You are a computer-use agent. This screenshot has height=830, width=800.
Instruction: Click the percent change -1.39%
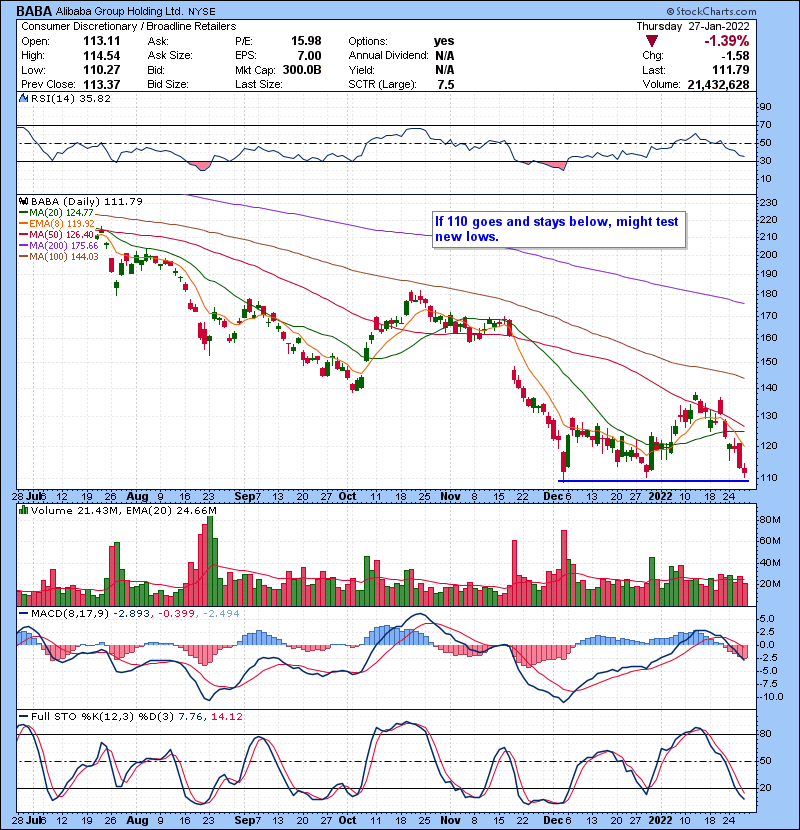click(x=726, y=41)
